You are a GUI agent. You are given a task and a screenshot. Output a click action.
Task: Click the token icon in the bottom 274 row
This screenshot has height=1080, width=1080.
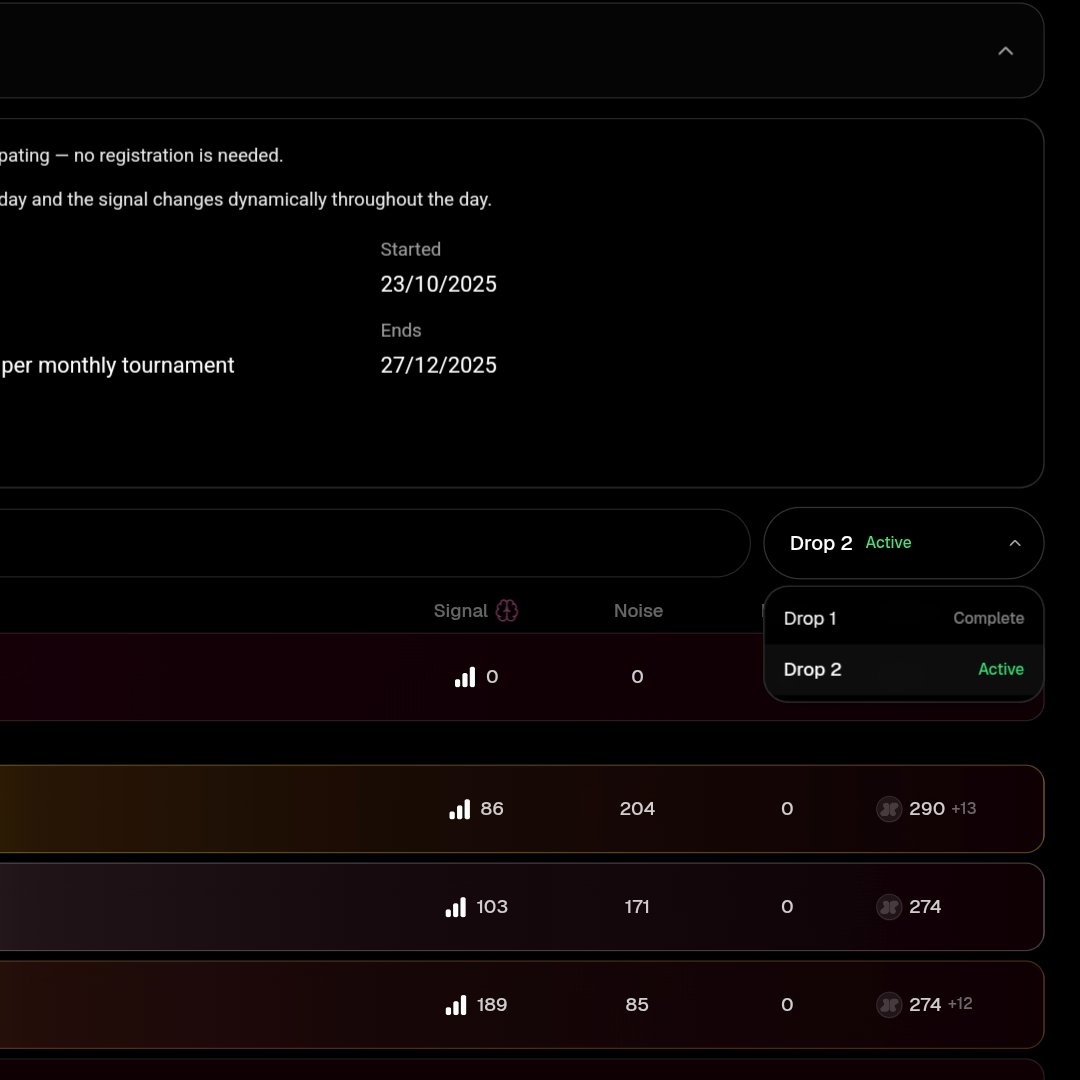[x=888, y=1005]
